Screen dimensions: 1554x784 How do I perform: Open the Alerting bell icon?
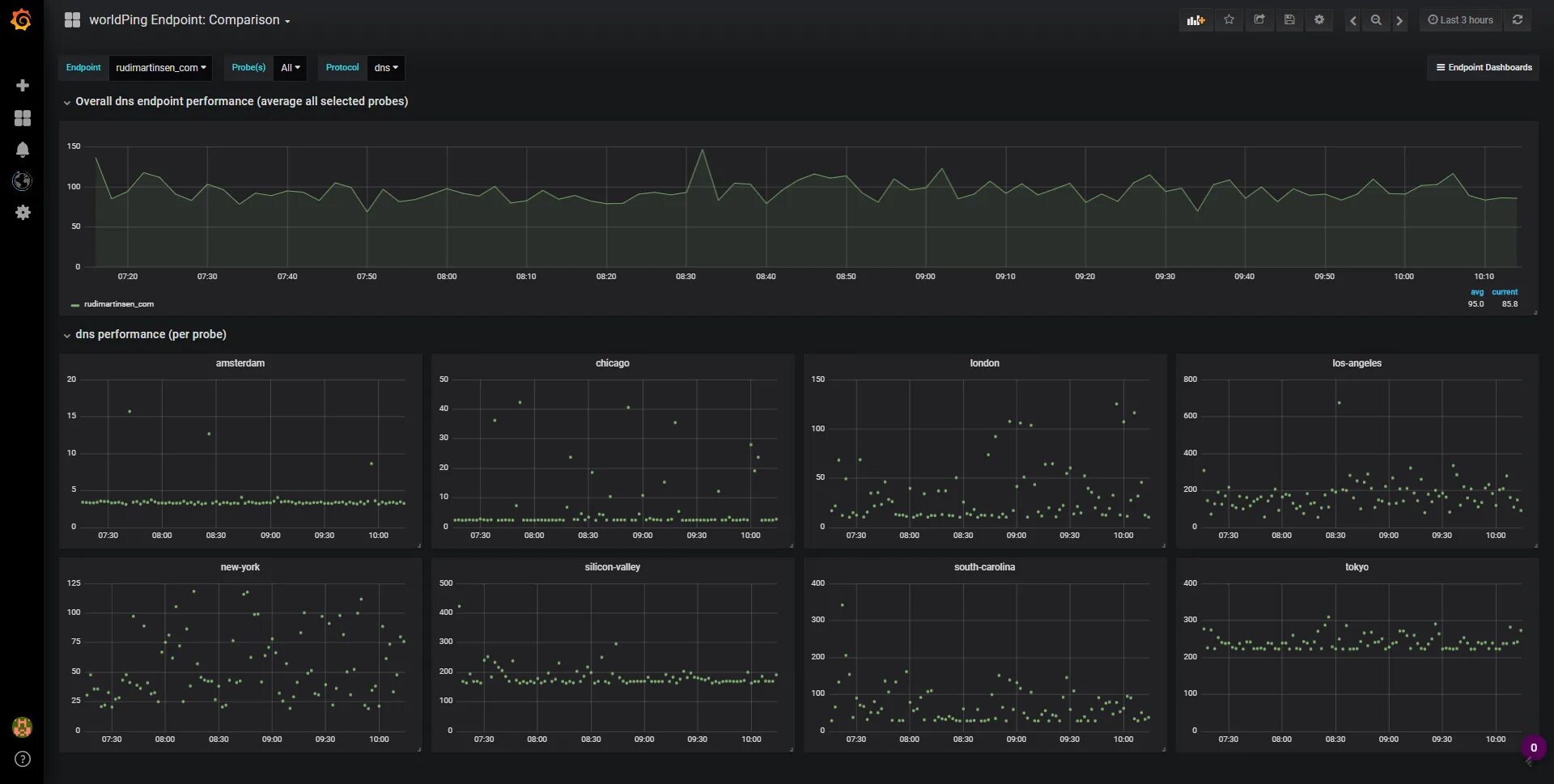tap(23, 150)
